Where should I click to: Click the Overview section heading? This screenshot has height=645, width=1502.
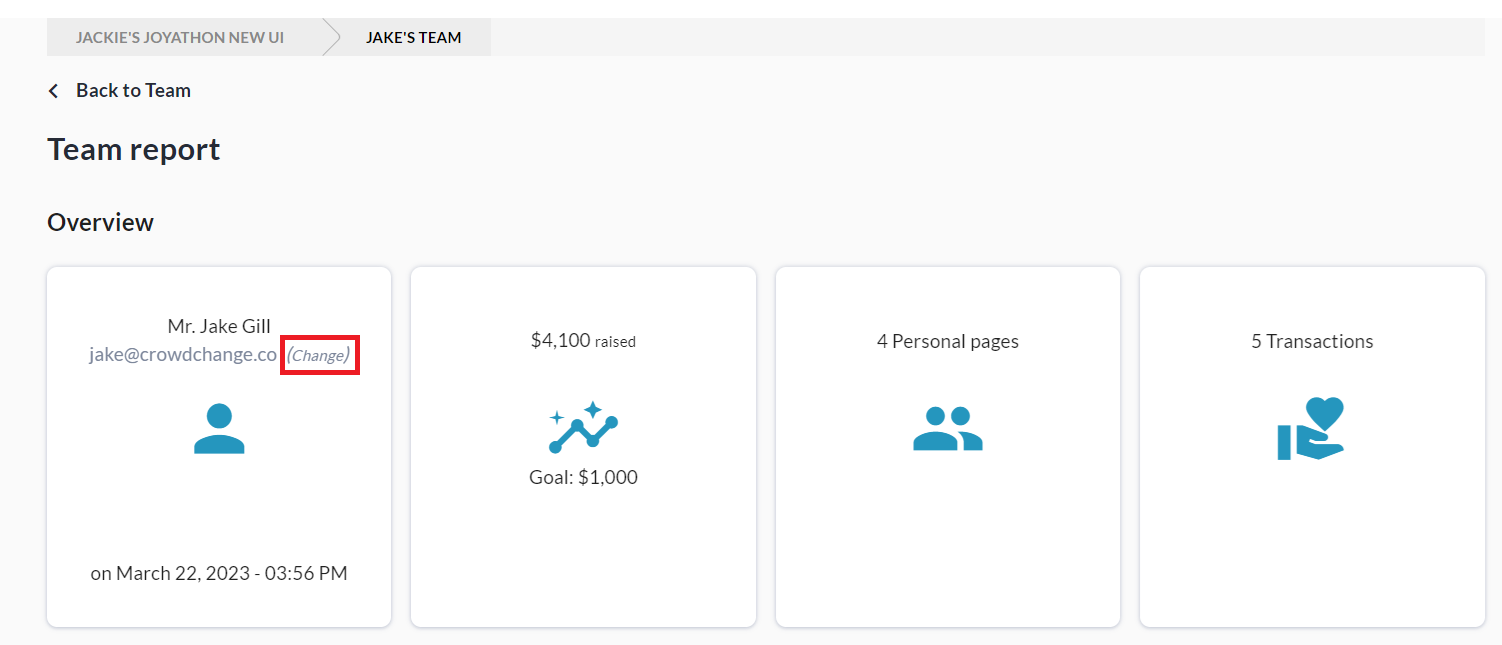[100, 222]
